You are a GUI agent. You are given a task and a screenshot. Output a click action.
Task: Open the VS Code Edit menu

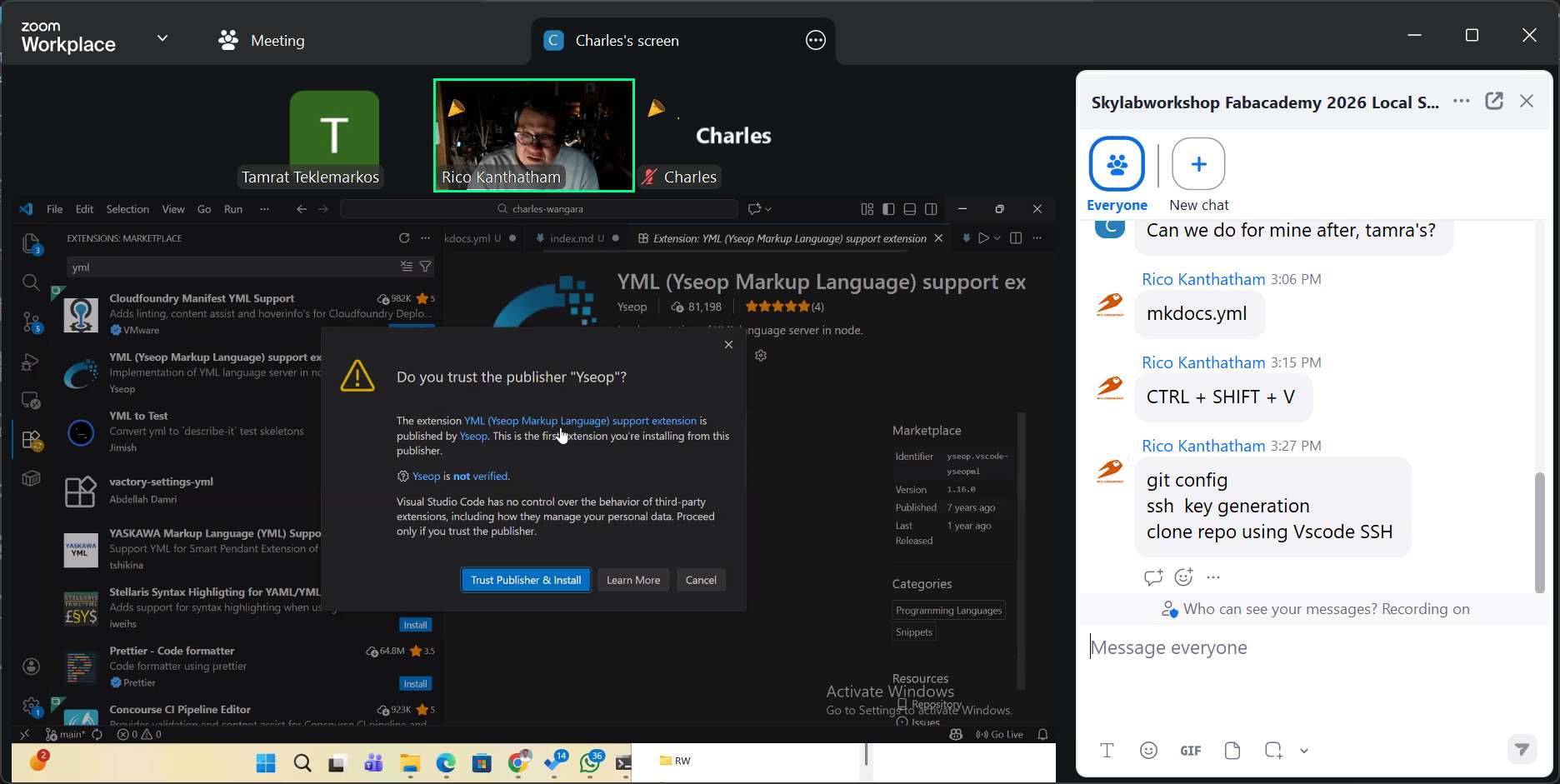[84, 209]
